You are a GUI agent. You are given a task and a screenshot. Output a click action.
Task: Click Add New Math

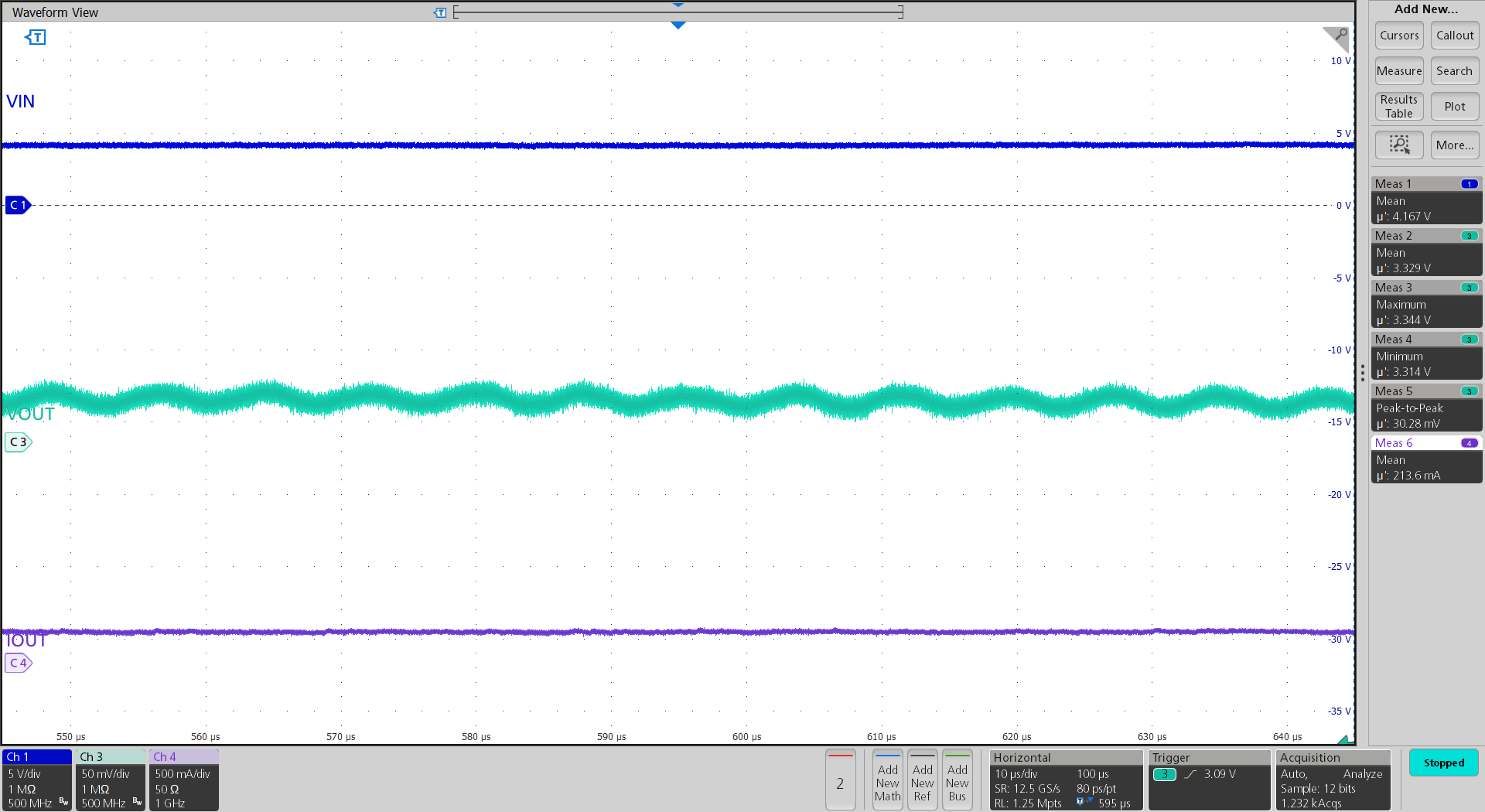(887, 780)
